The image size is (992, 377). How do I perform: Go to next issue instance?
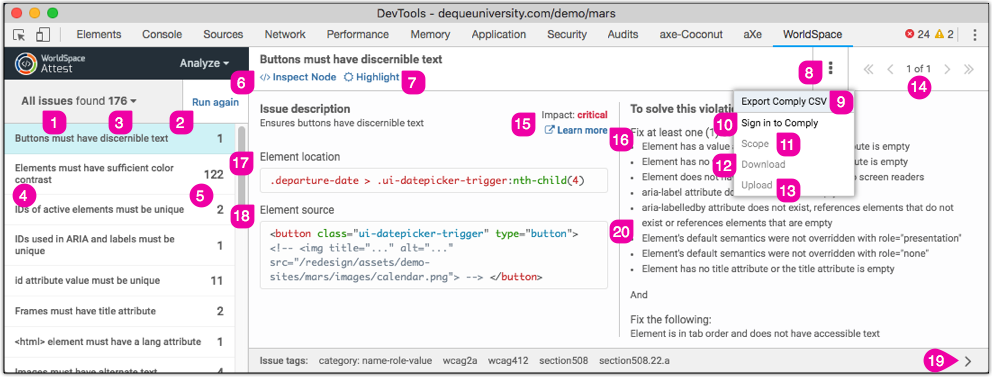pos(947,69)
